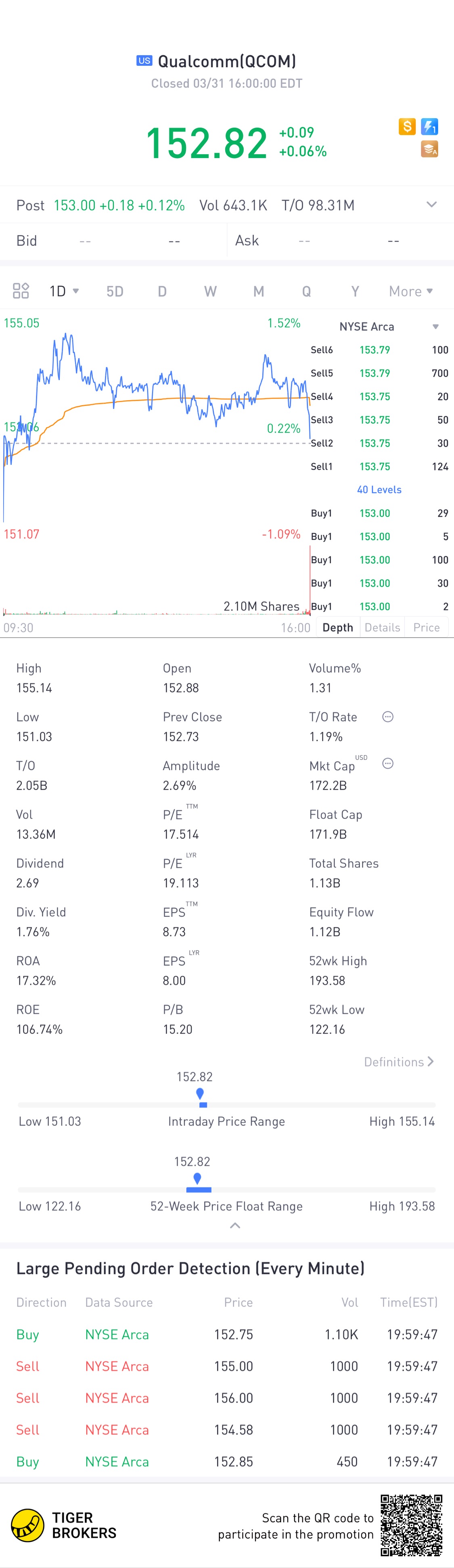Select the Price tab in order book
Screen dimensions: 454x1568
[x=426, y=627]
